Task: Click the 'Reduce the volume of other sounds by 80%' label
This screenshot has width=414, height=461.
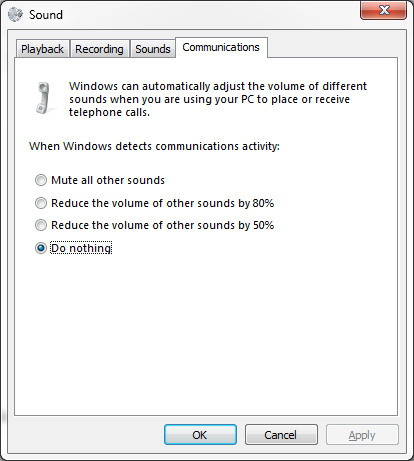Action: click(163, 203)
